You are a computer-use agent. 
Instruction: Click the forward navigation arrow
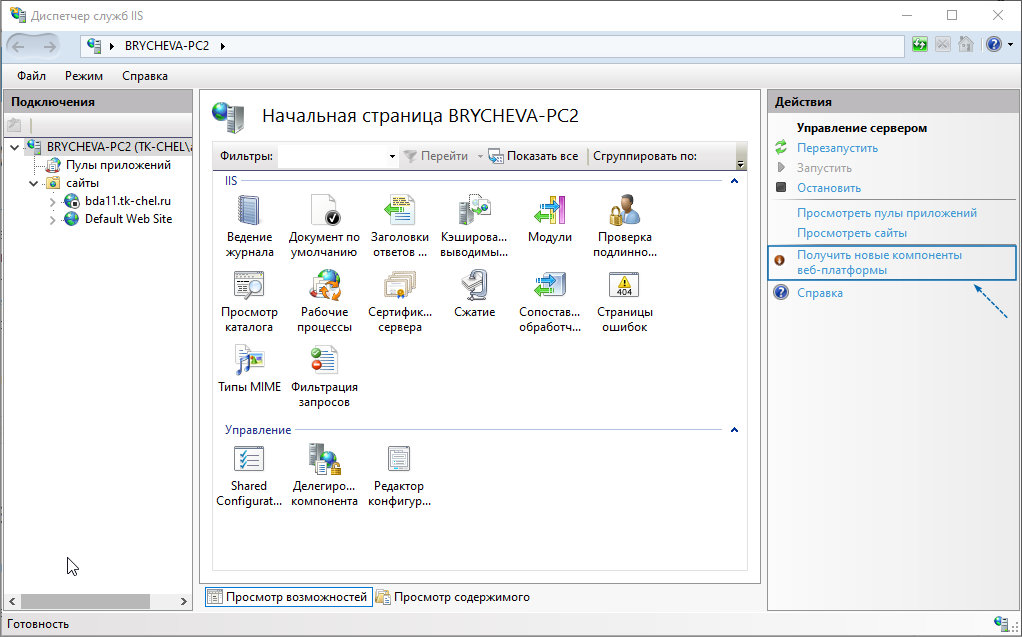[x=49, y=46]
